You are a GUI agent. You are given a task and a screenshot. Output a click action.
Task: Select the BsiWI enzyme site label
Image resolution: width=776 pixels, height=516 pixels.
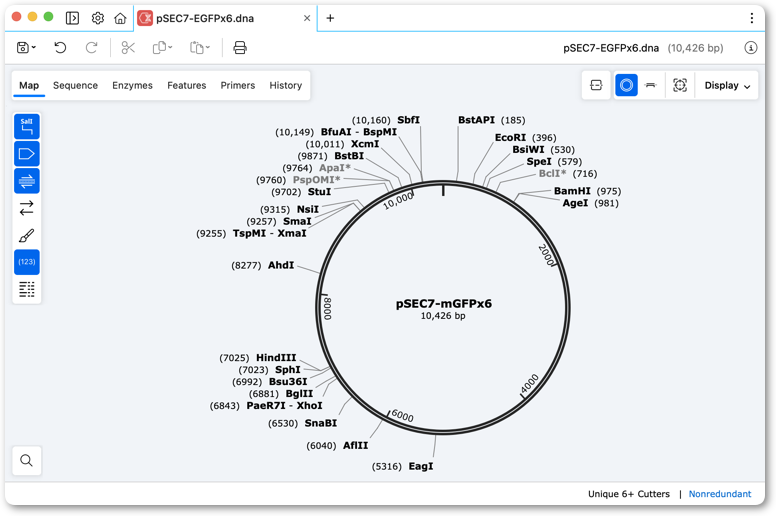(528, 149)
